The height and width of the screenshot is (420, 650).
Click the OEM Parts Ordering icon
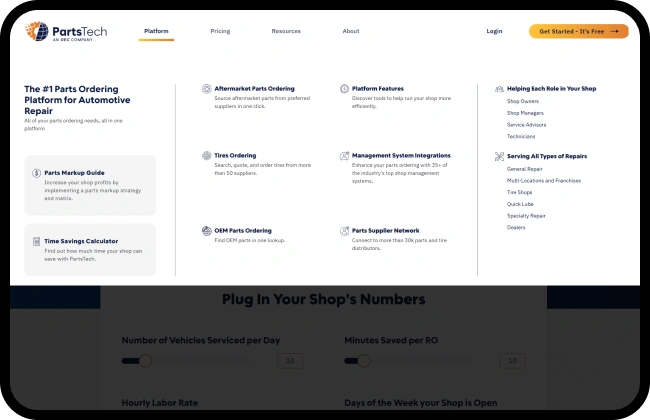pyautogui.click(x=206, y=231)
